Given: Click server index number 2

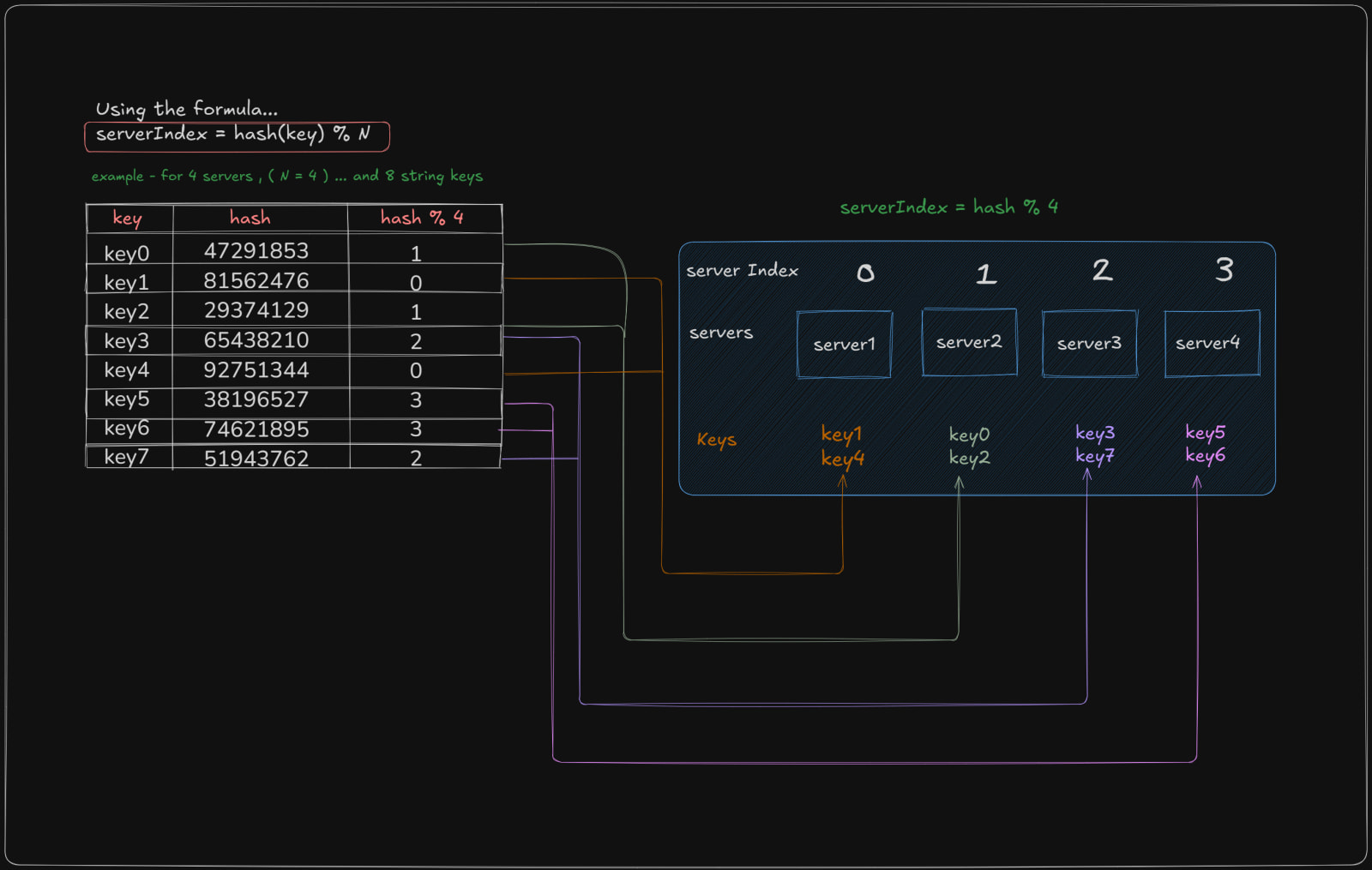Looking at the screenshot, I should point(1103,271).
